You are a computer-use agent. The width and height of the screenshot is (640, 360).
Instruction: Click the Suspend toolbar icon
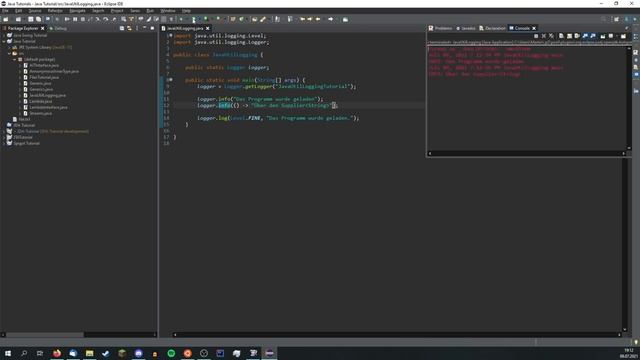(75, 19)
